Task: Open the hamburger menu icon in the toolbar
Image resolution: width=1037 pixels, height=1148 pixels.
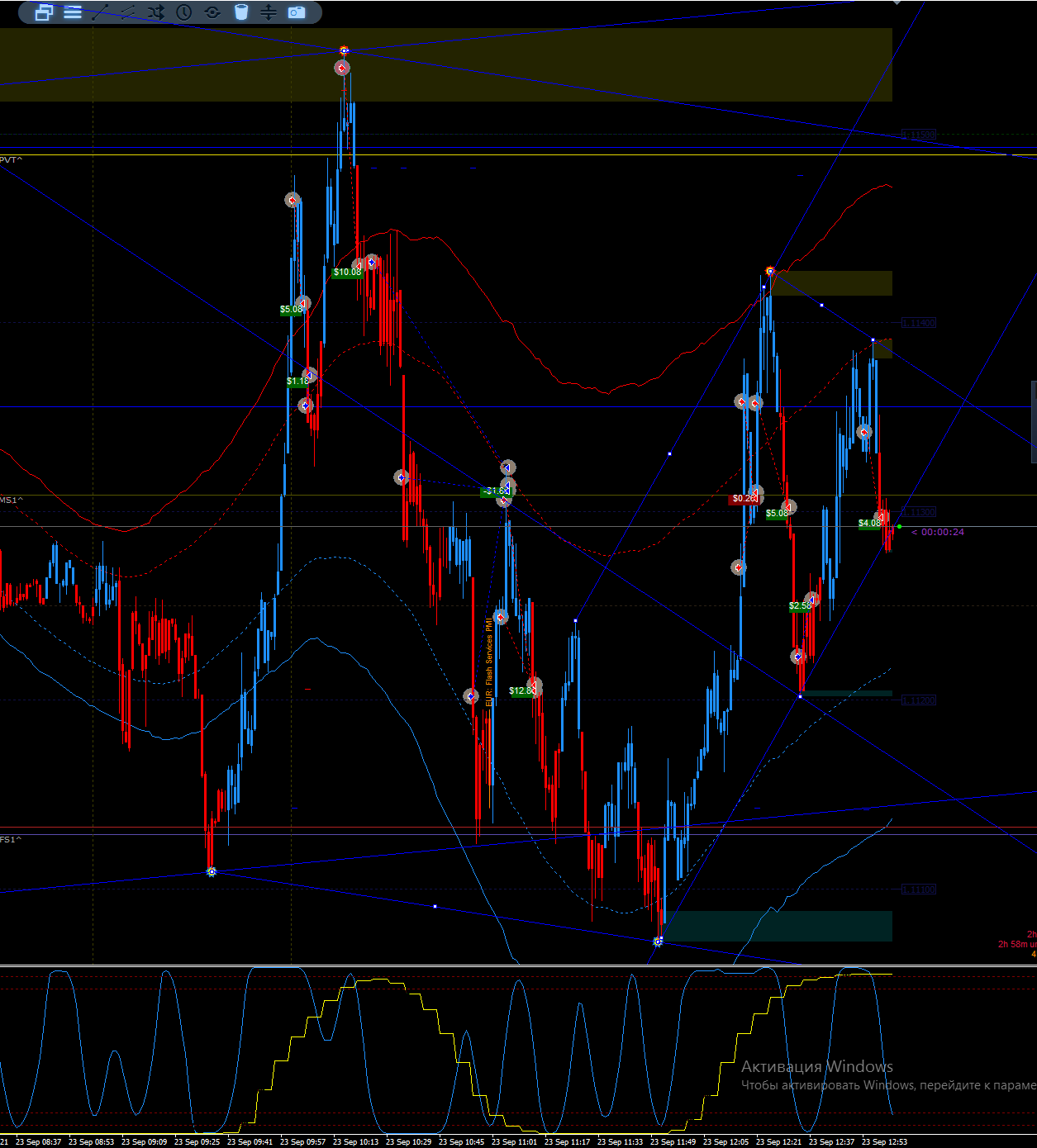Action: click(73, 12)
